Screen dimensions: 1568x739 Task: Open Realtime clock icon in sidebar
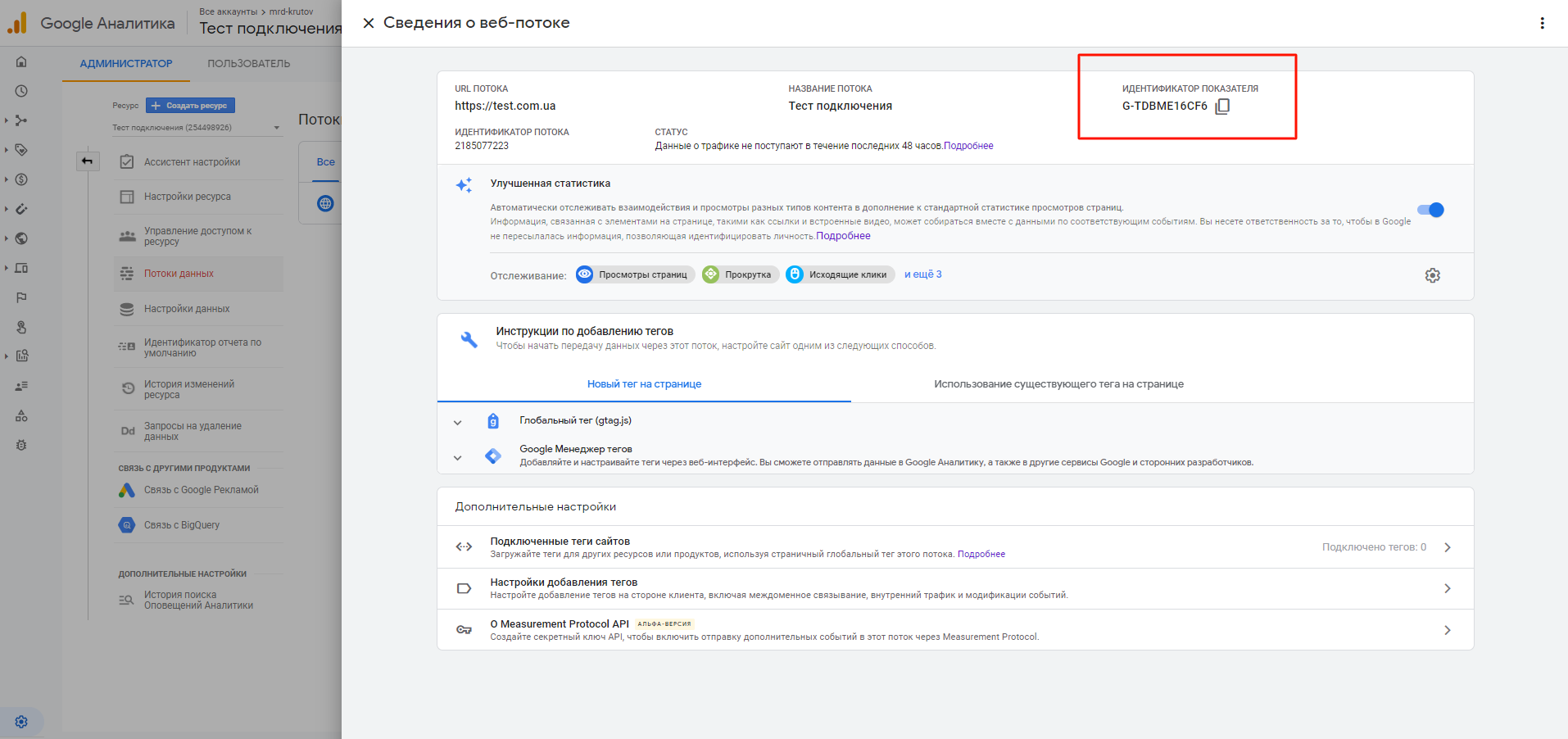[x=21, y=91]
